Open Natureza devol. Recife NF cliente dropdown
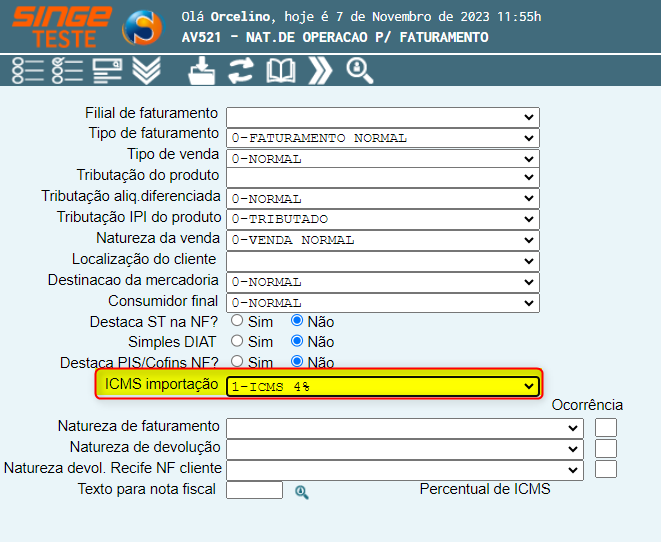661x542 pixels. click(x=405, y=470)
